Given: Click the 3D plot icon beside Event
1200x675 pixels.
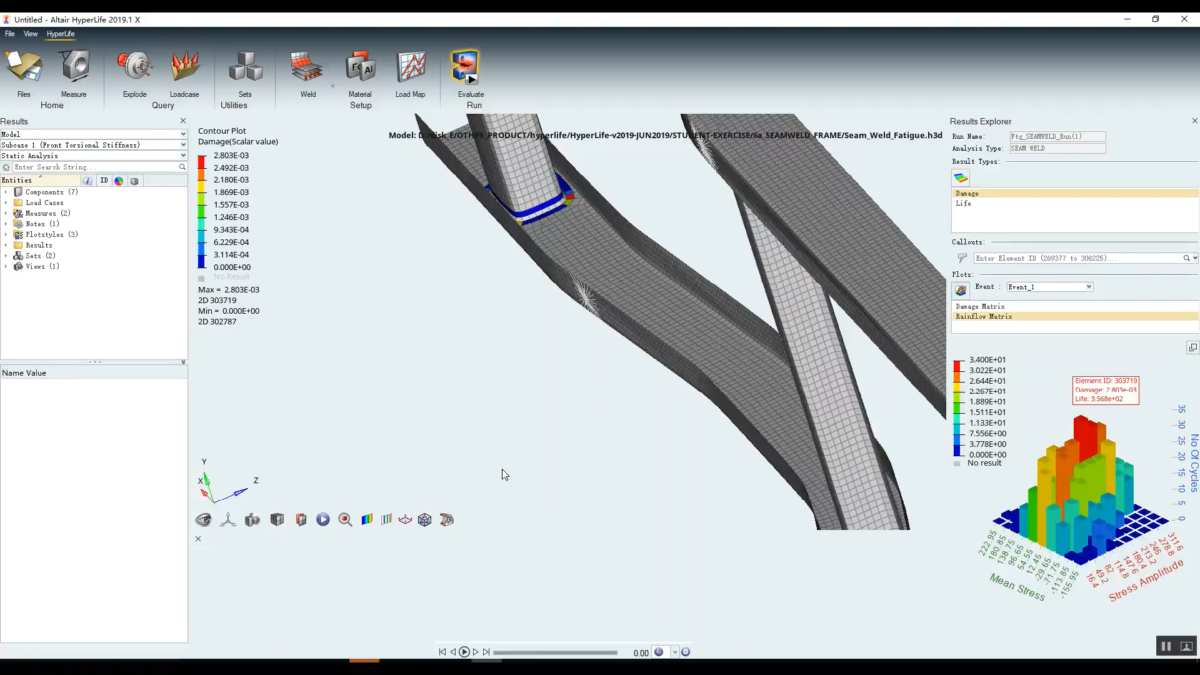Looking at the screenshot, I should 961,290.
